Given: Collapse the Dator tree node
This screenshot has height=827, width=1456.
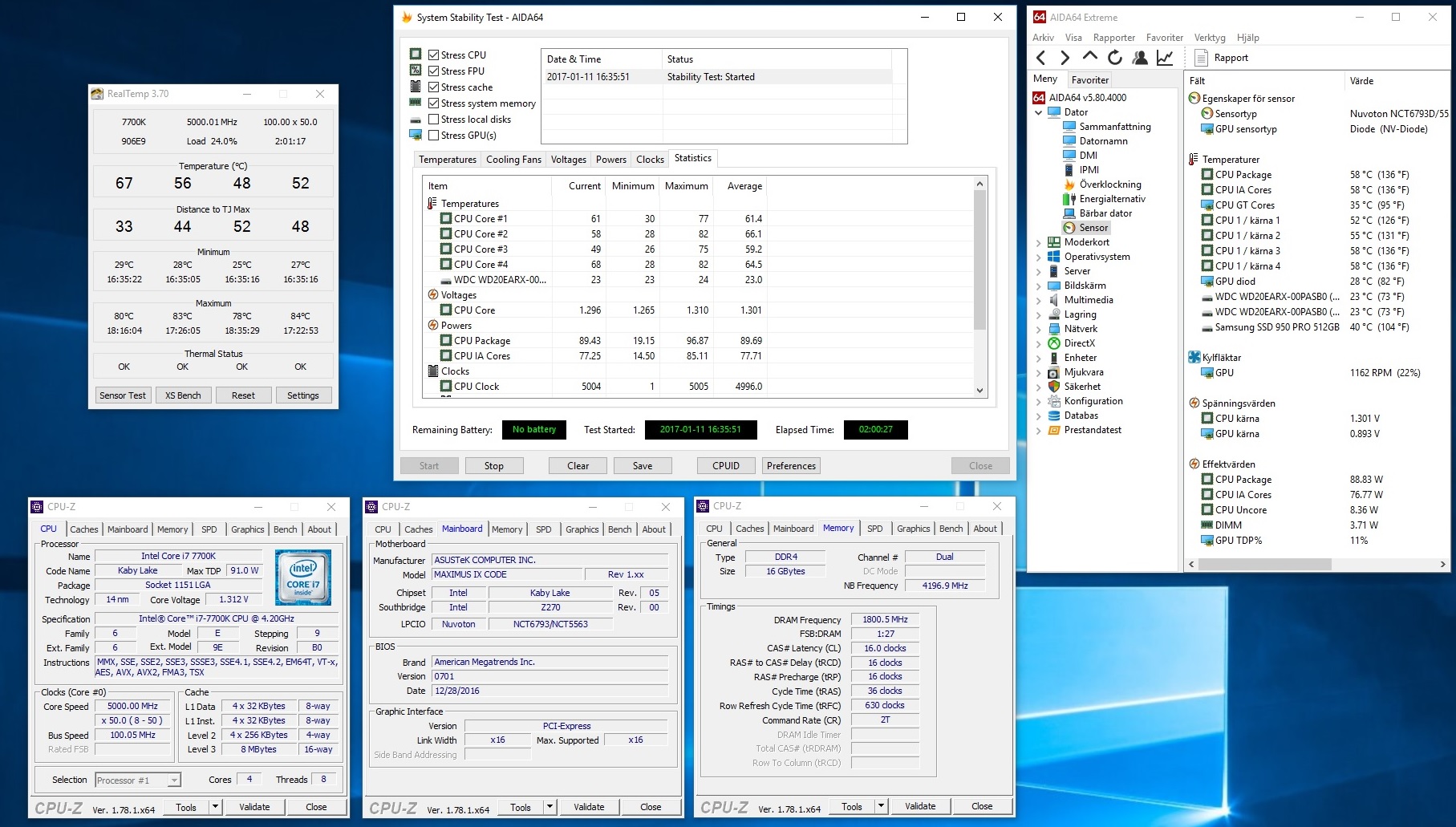Looking at the screenshot, I should pos(1038,112).
